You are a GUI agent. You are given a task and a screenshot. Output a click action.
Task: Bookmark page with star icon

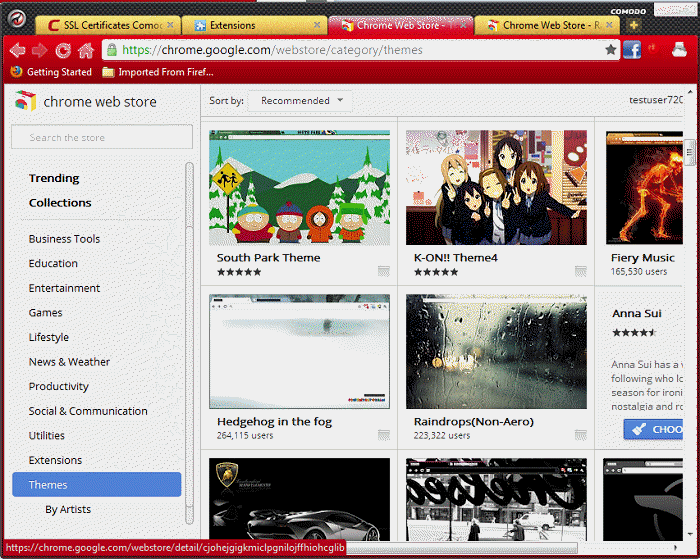point(611,50)
